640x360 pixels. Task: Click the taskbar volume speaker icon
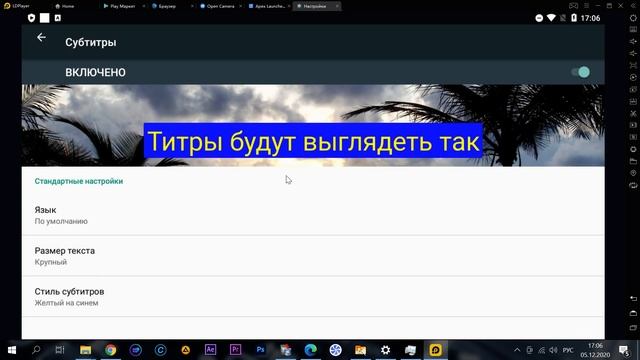tap(553, 350)
